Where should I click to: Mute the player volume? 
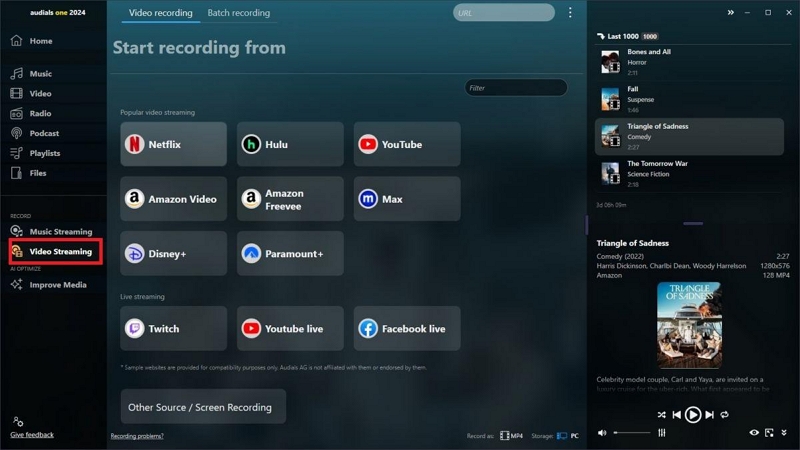pos(602,433)
